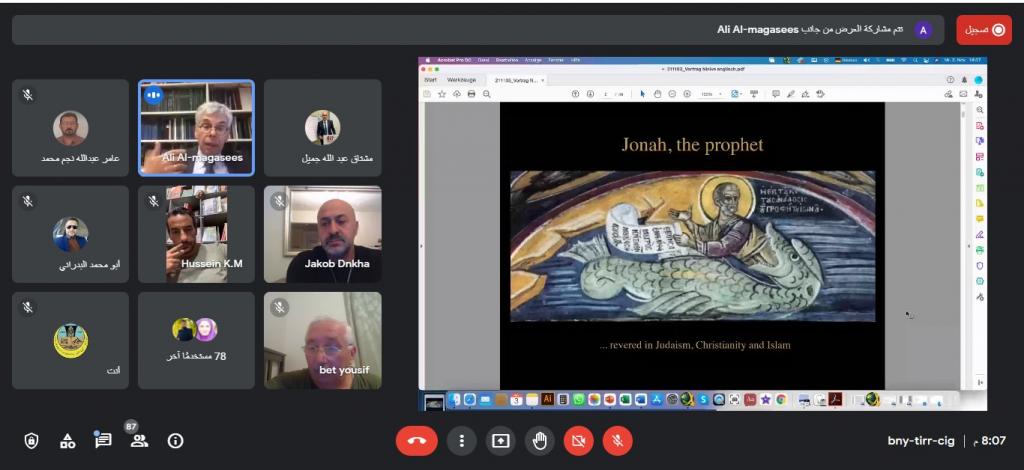
Task: Turn on the camera in the bottom bar
Action: click(x=578, y=440)
